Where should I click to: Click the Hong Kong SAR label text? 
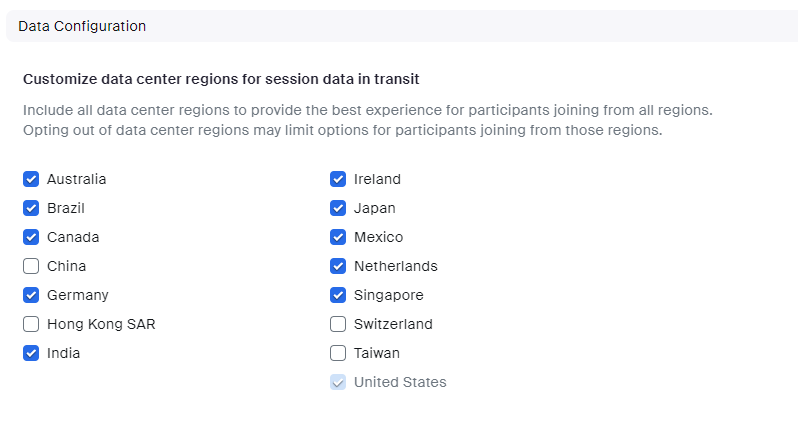(101, 324)
